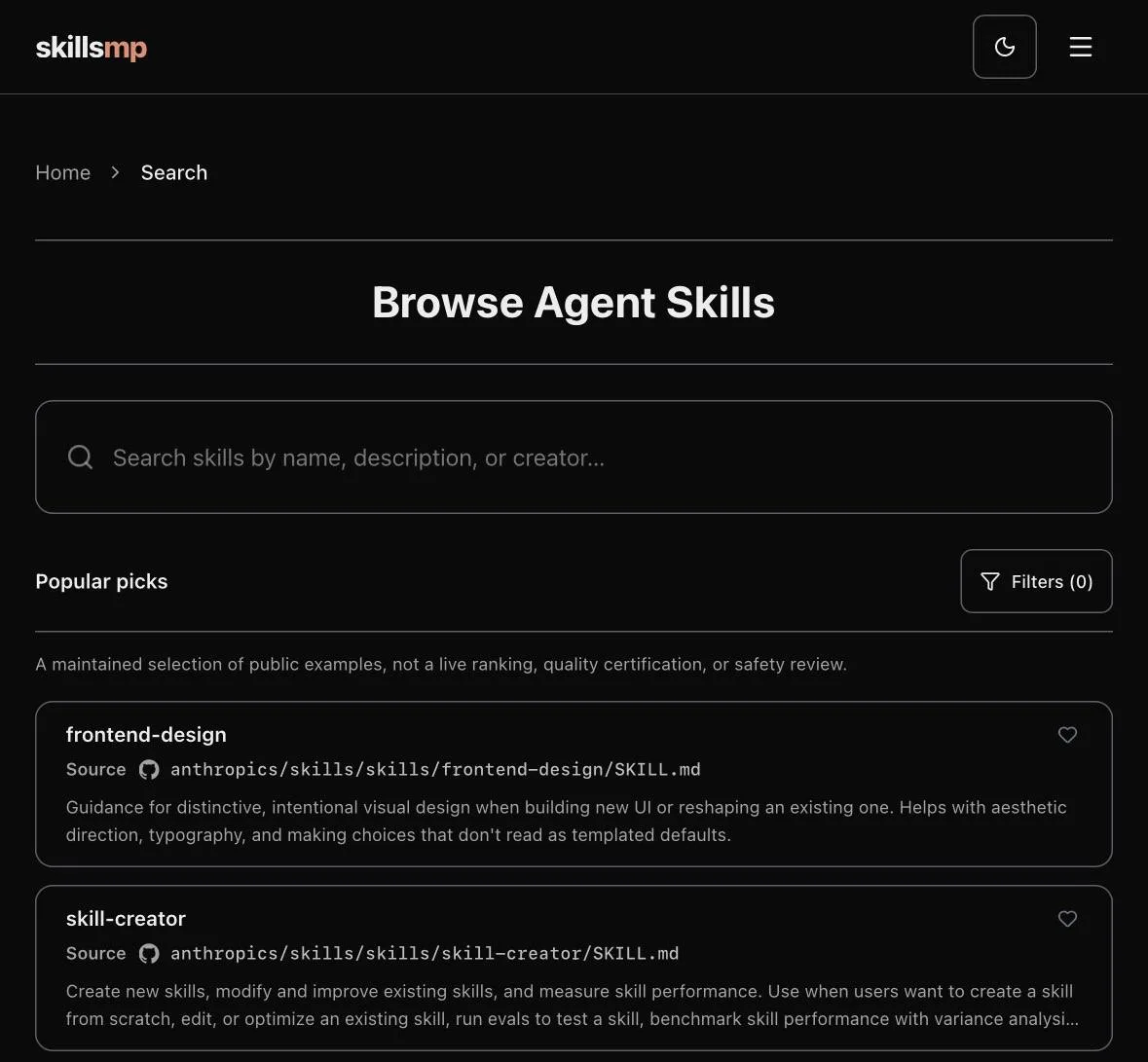The image size is (1148, 1062).
Task: Click the skill-creator description text
Action: [572, 1005]
